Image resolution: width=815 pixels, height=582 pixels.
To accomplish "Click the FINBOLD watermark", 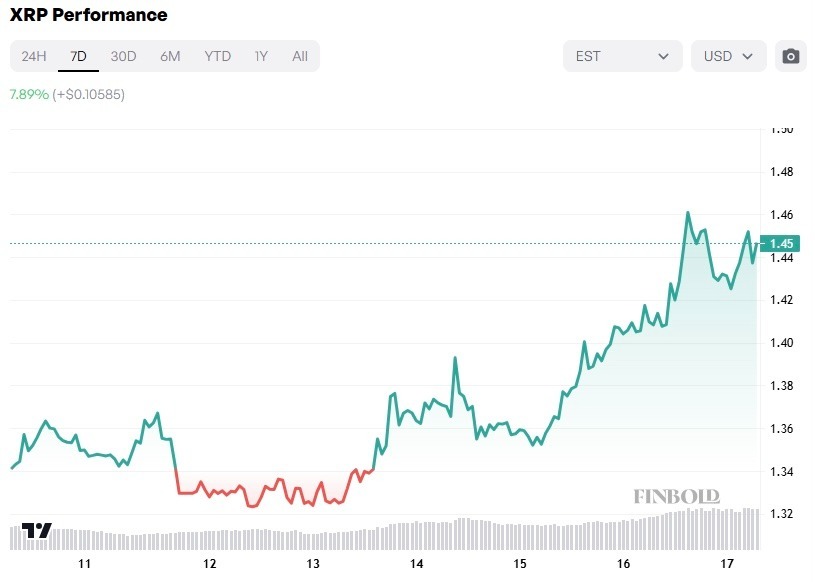I will [675, 496].
